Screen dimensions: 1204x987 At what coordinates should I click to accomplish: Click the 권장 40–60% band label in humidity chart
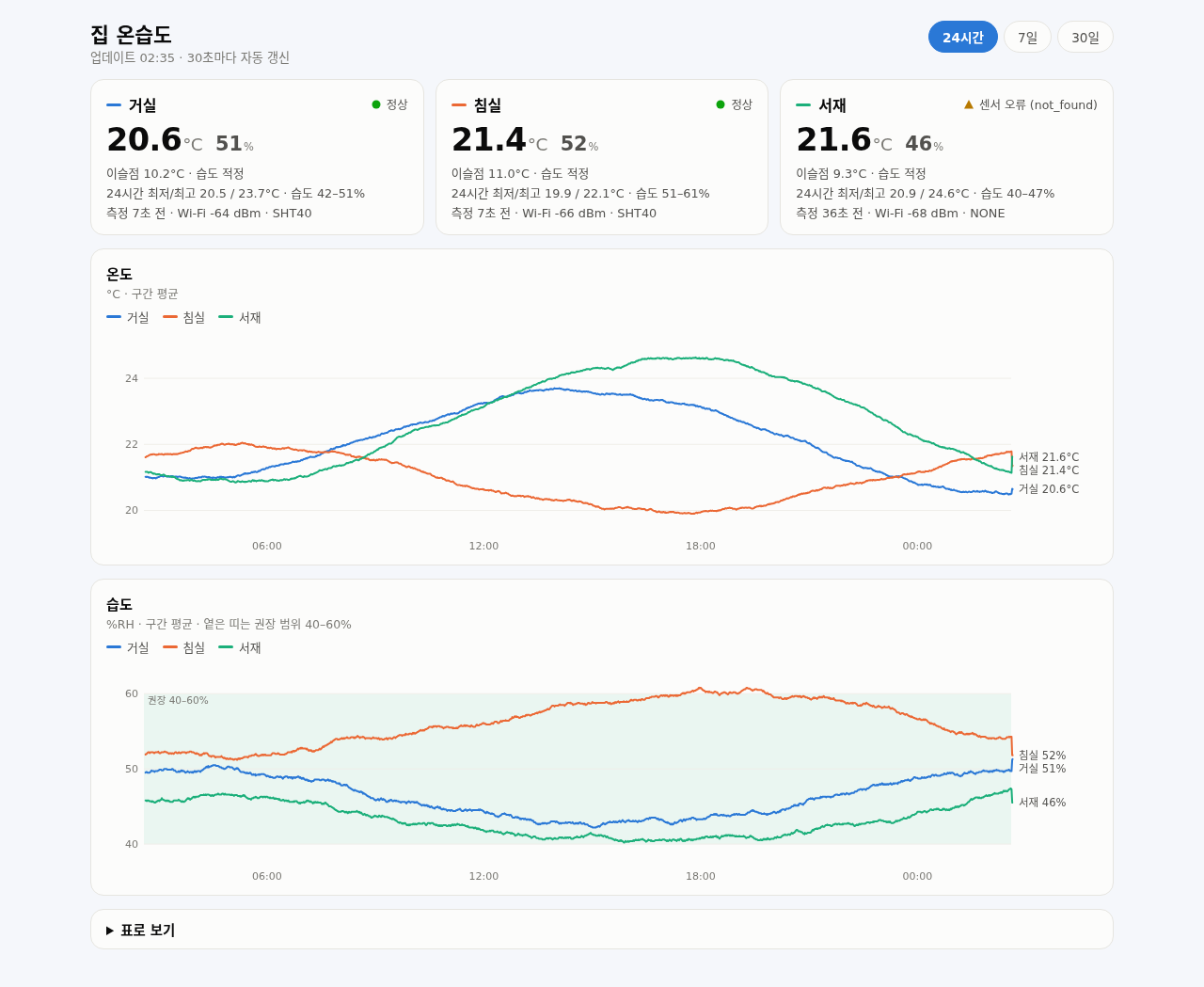click(x=178, y=700)
